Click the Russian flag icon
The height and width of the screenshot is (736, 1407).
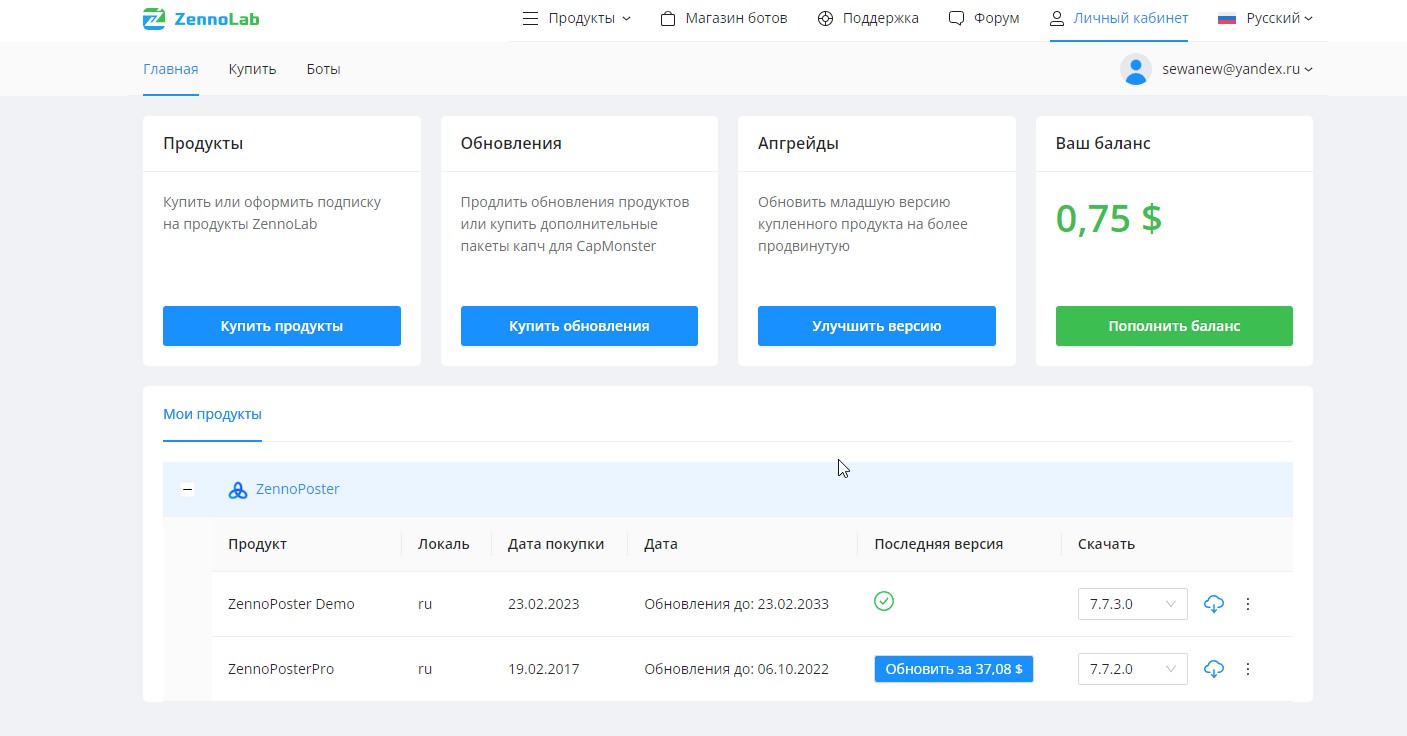point(1227,18)
